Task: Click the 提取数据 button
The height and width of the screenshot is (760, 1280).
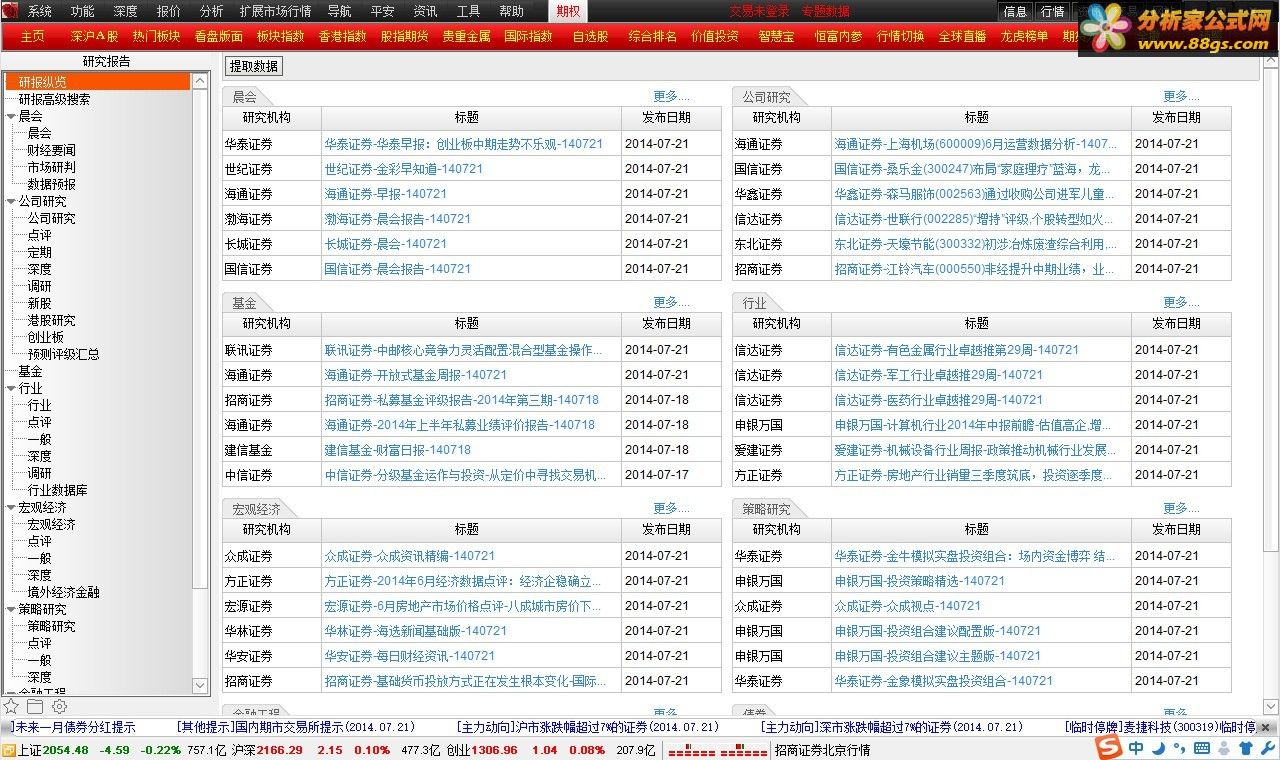Action: [254, 66]
